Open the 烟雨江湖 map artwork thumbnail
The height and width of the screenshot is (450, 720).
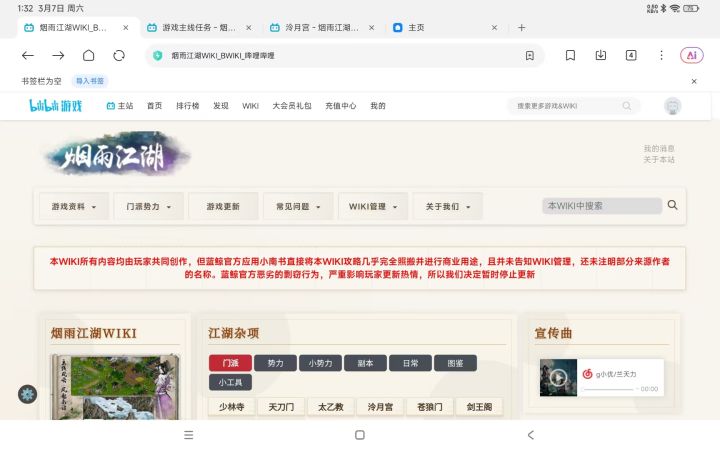pos(115,387)
